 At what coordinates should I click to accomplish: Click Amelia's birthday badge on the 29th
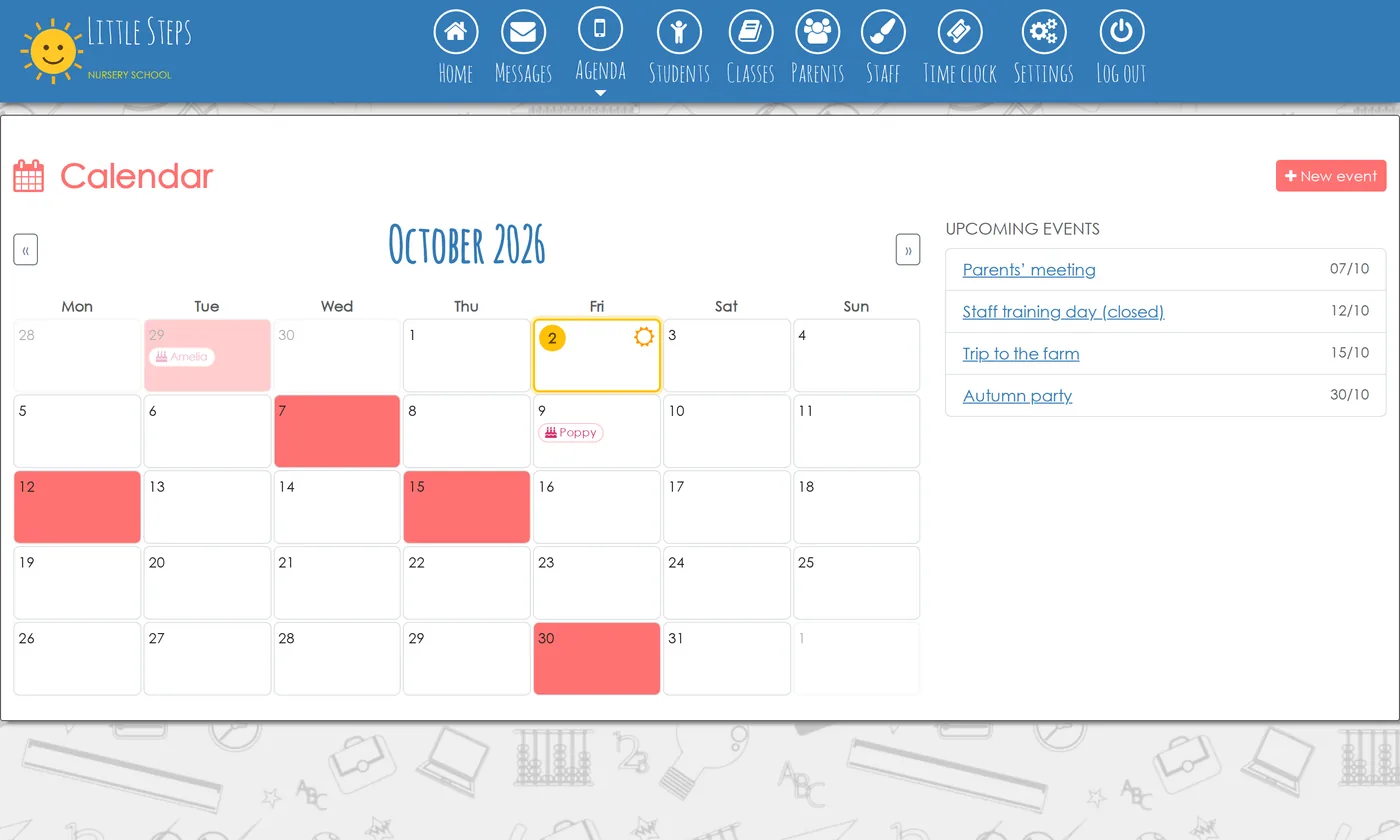click(x=182, y=357)
